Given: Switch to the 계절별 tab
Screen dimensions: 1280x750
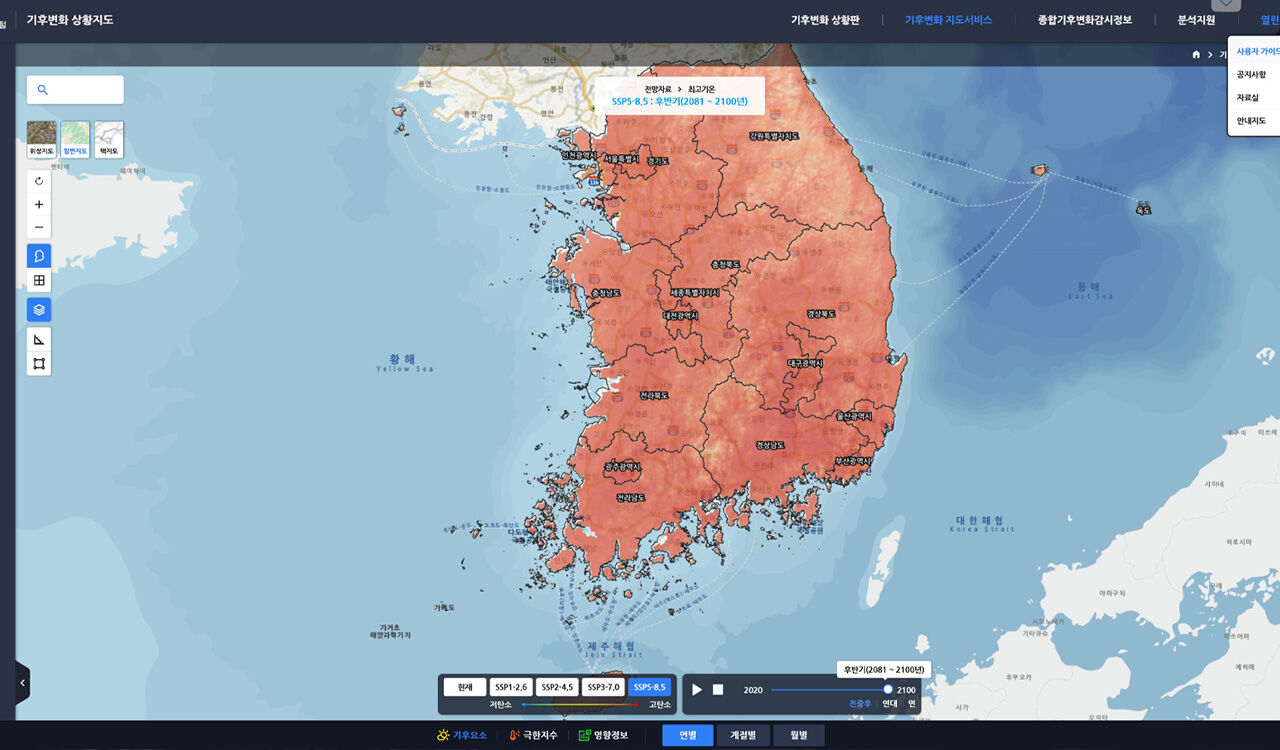Looking at the screenshot, I should tap(743, 735).
